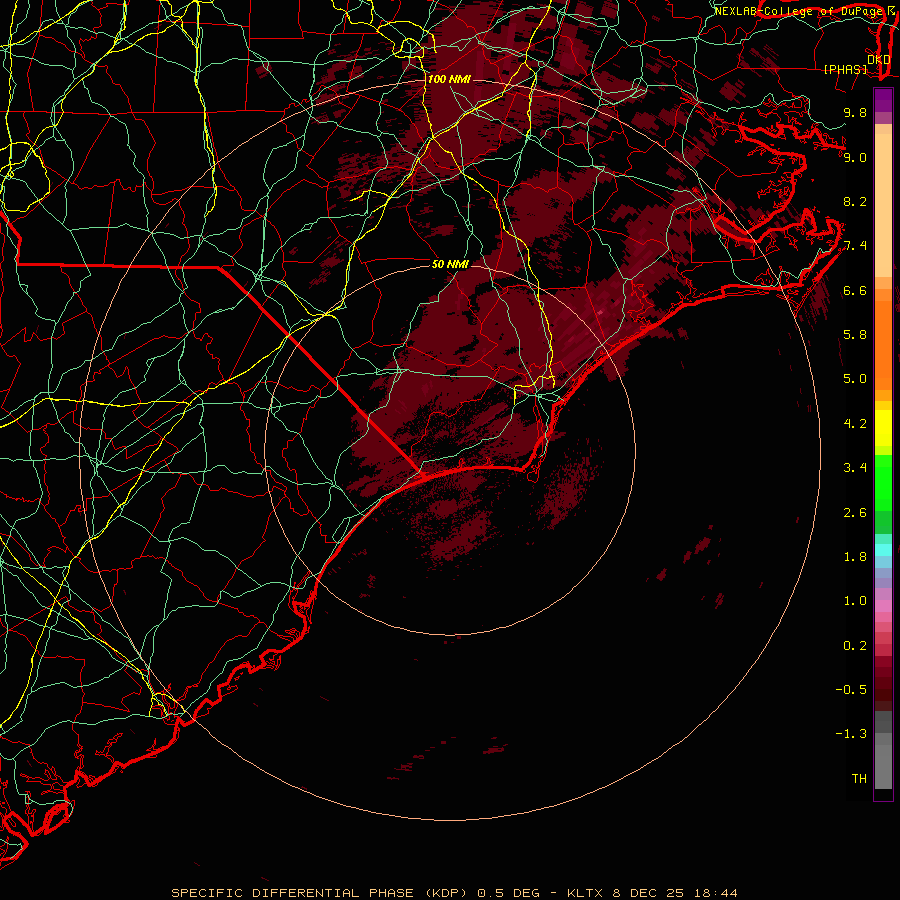This screenshot has height=900, width=900.
Task: Pick the cyan segment of the color bar
Action: pyautogui.click(x=883, y=550)
